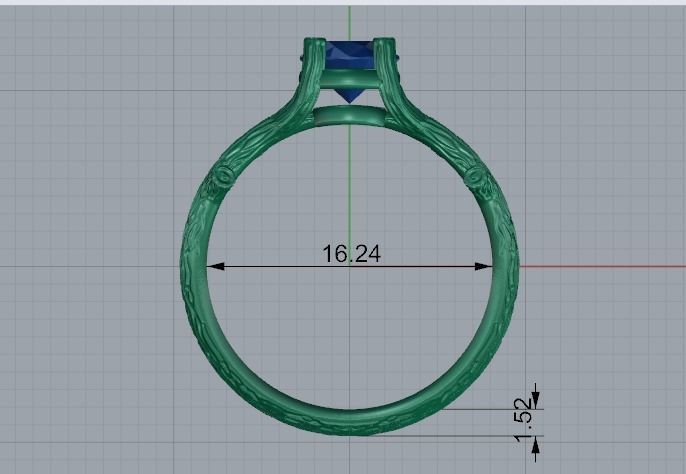Image resolution: width=686 pixels, height=474 pixels.
Task: Select the left arrowhead of 16.24 dimension
Action: (x=215, y=266)
